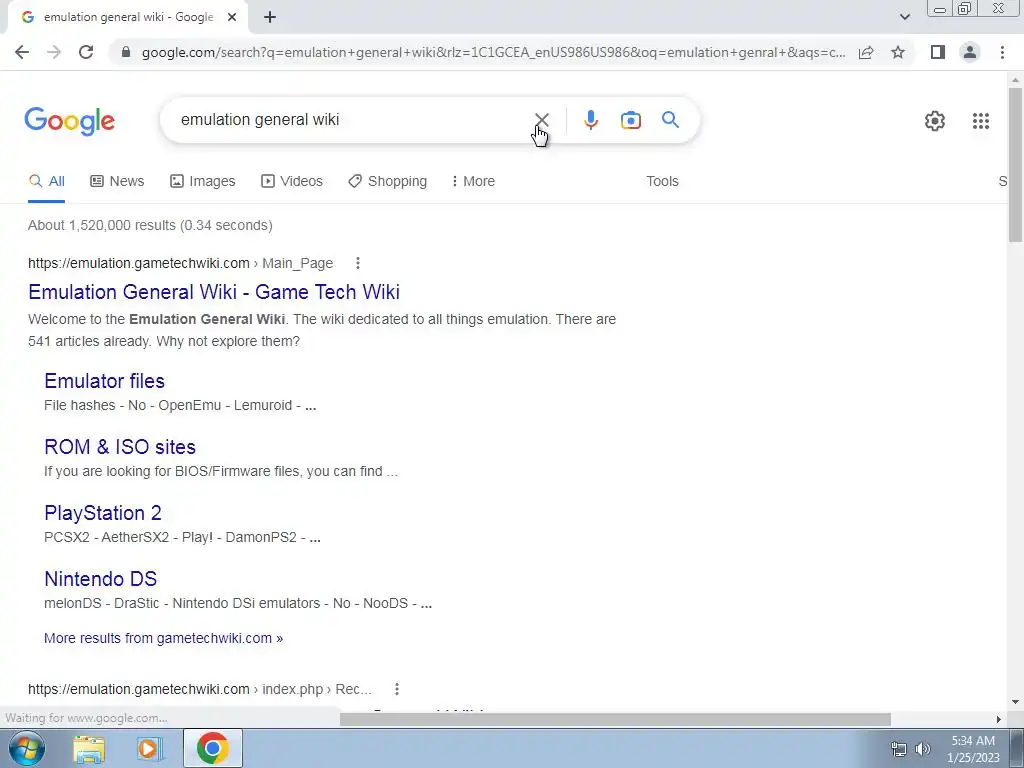Click the browser back arrow
Viewport: 1024px width, 768px height.
coord(22,52)
